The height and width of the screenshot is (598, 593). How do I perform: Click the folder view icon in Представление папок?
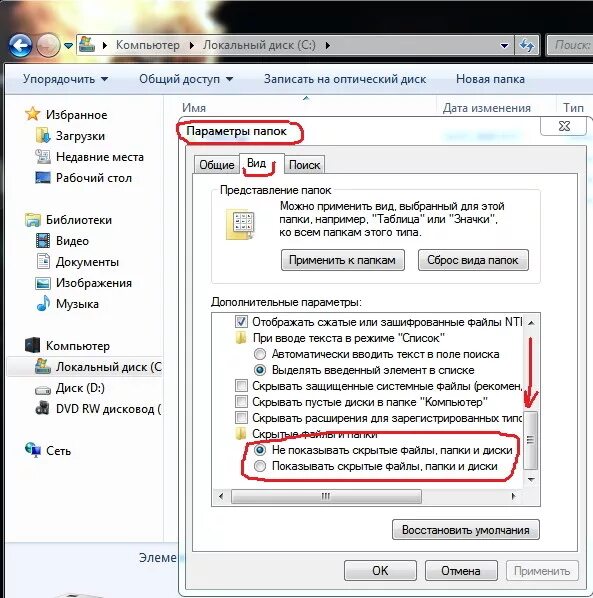click(x=240, y=224)
